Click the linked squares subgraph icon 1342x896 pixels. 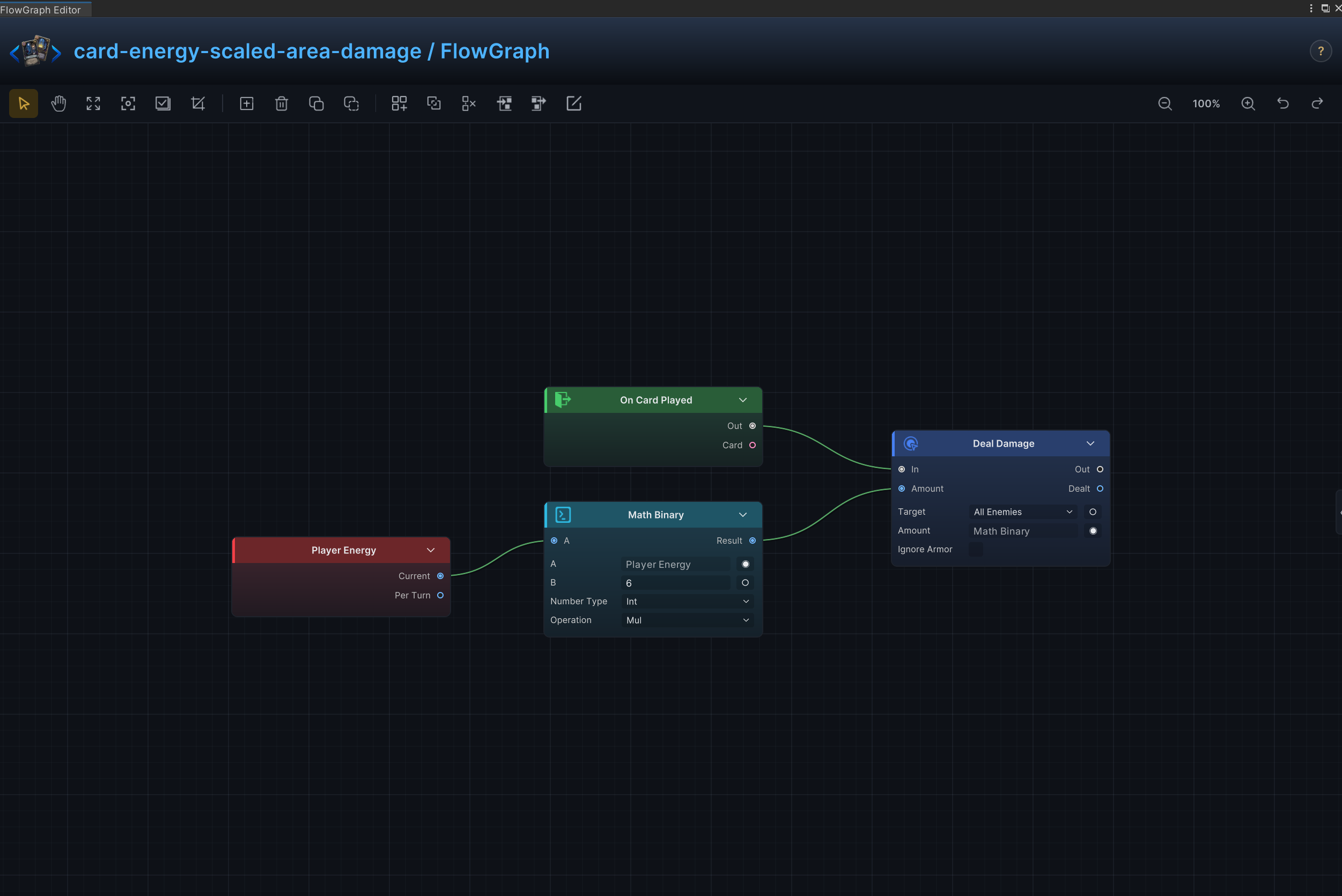click(434, 103)
